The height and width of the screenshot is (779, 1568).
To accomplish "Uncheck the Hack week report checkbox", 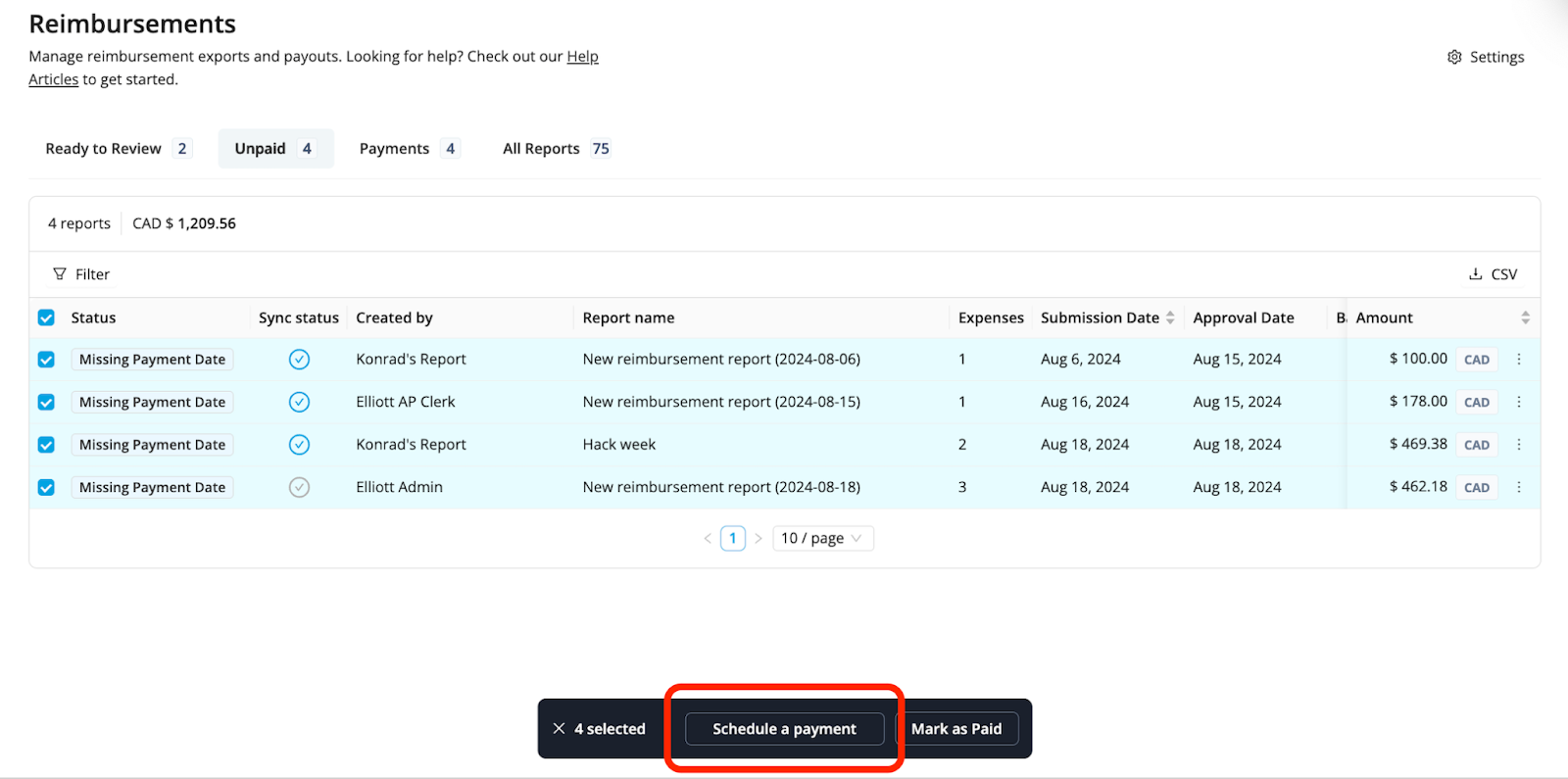I will coord(46,445).
